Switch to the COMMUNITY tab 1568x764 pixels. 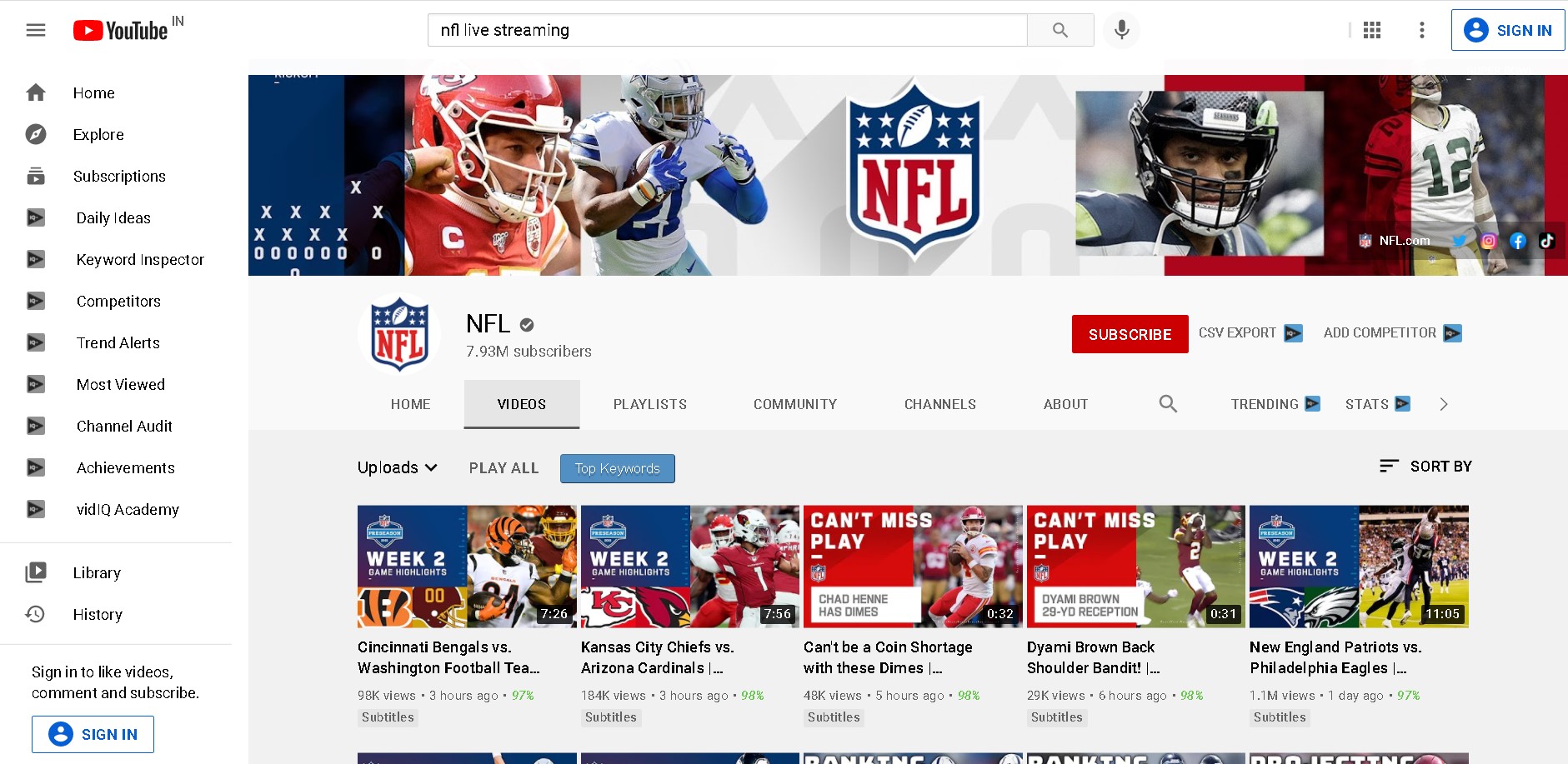(x=794, y=403)
